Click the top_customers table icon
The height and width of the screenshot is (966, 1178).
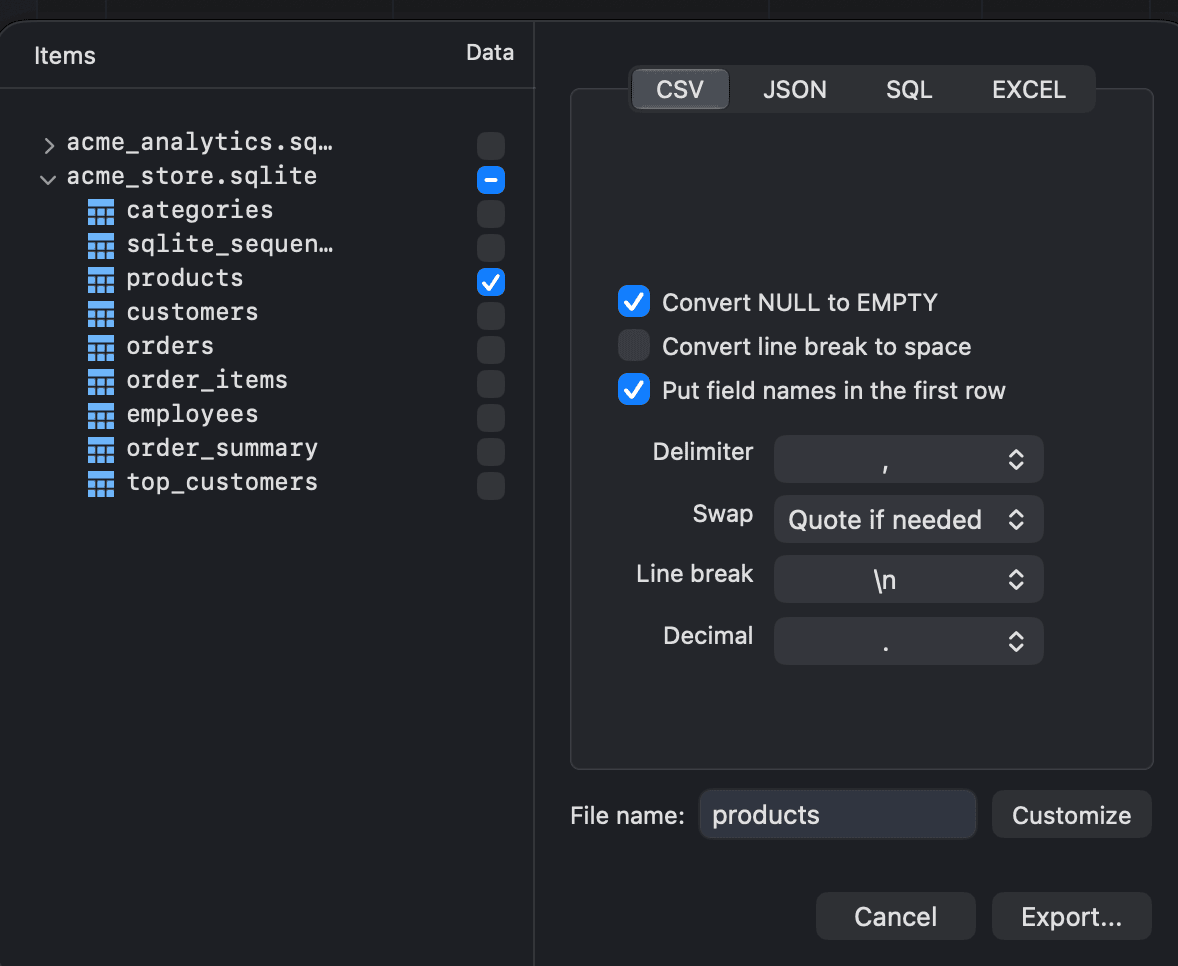(x=101, y=484)
